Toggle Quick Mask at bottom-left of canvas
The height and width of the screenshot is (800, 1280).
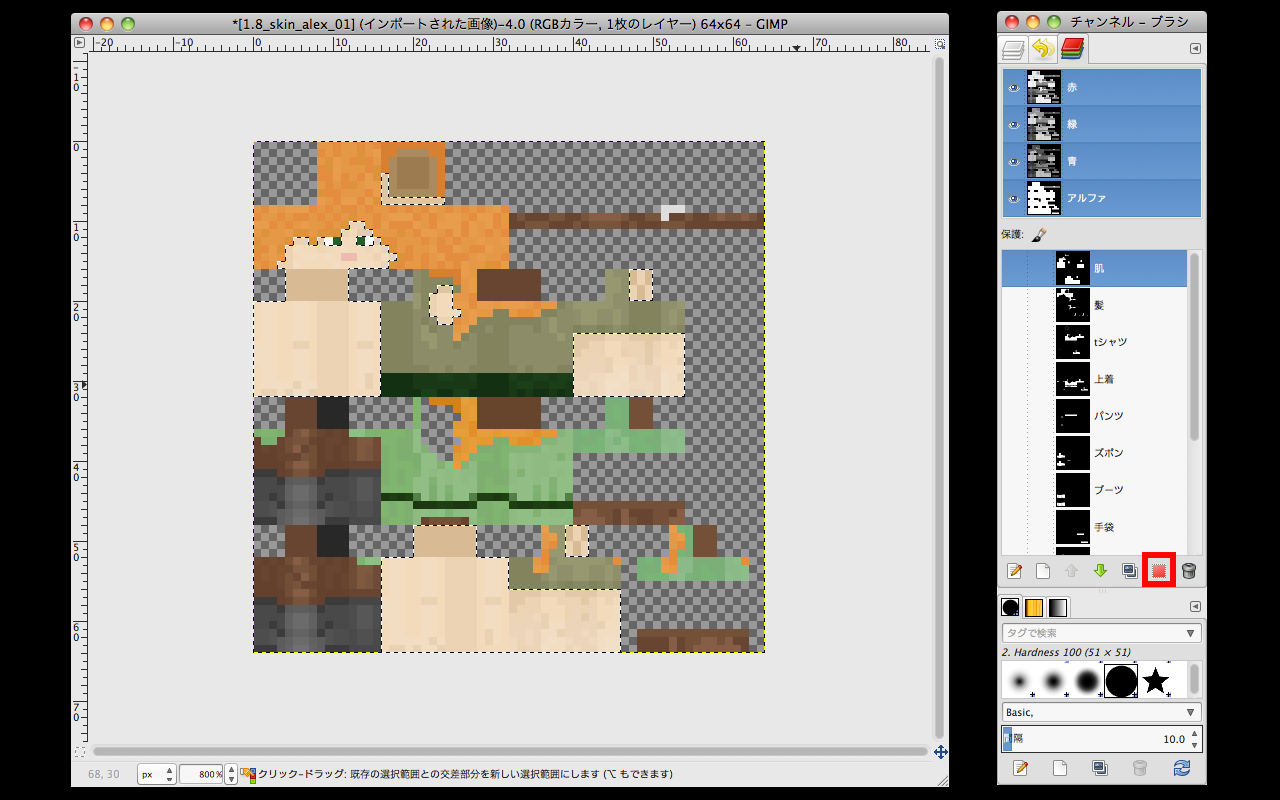[79, 751]
